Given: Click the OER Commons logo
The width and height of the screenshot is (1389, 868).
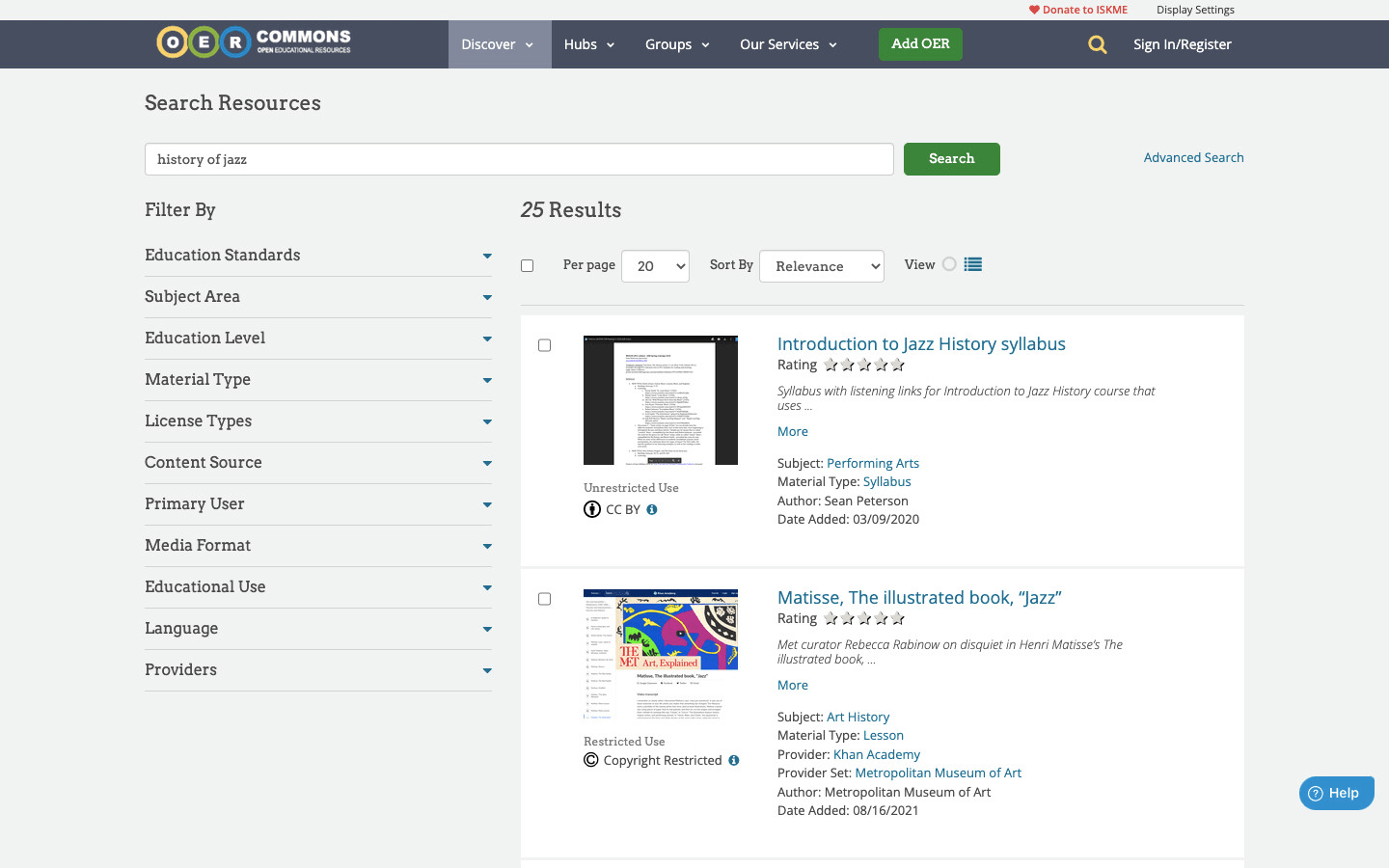Looking at the screenshot, I should click(254, 42).
